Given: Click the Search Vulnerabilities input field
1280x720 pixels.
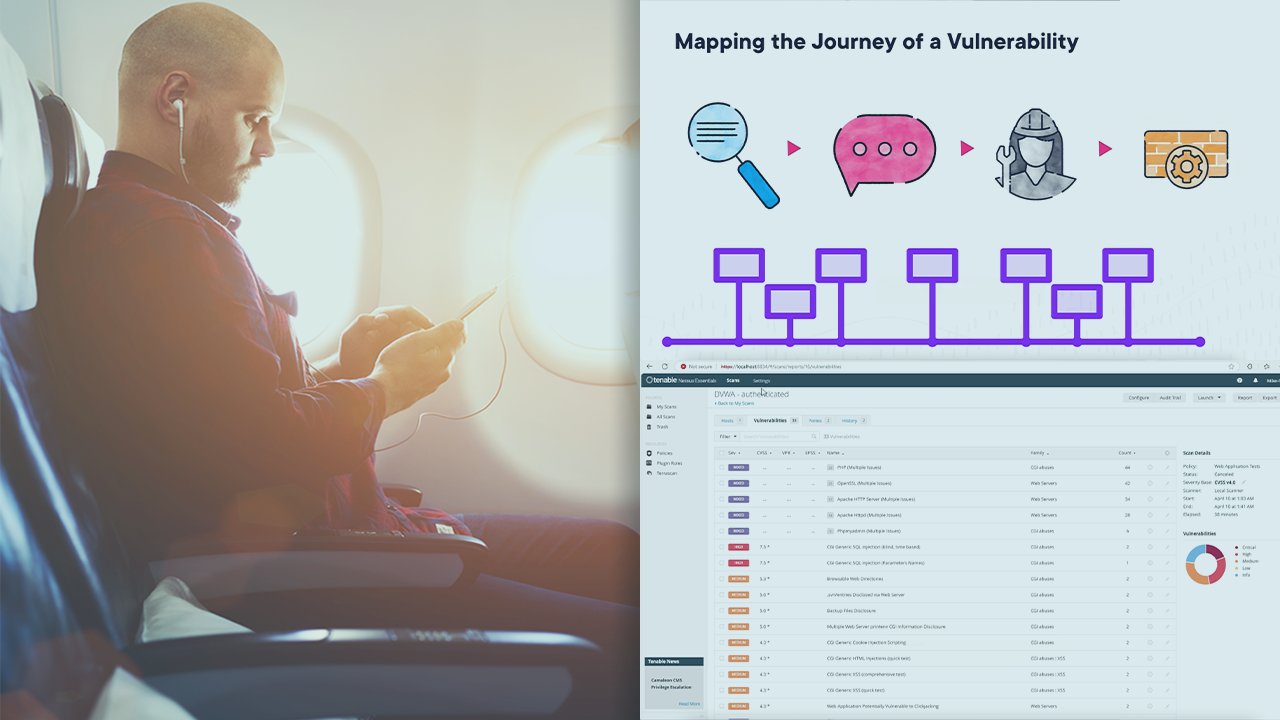Looking at the screenshot, I should [780, 437].
